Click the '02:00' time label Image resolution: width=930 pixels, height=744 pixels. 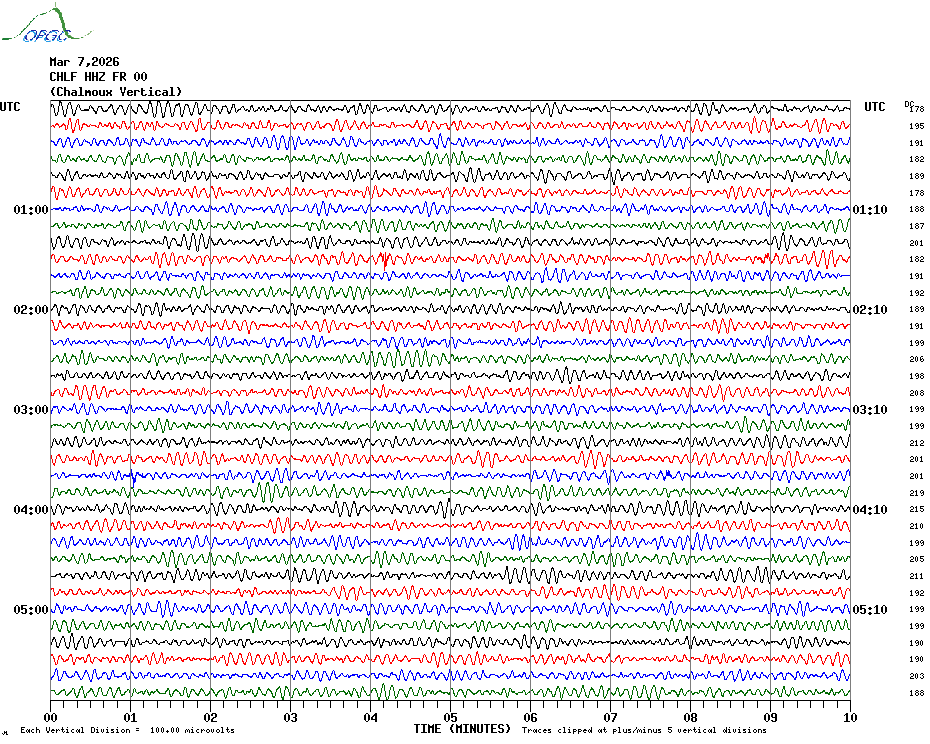(31, 310)
